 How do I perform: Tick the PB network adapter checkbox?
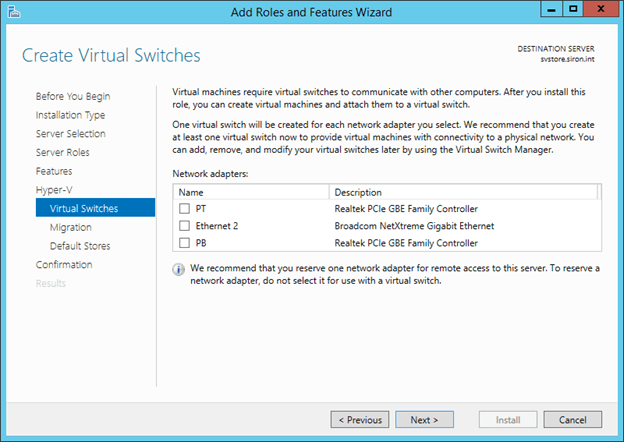tap(184, 242)
